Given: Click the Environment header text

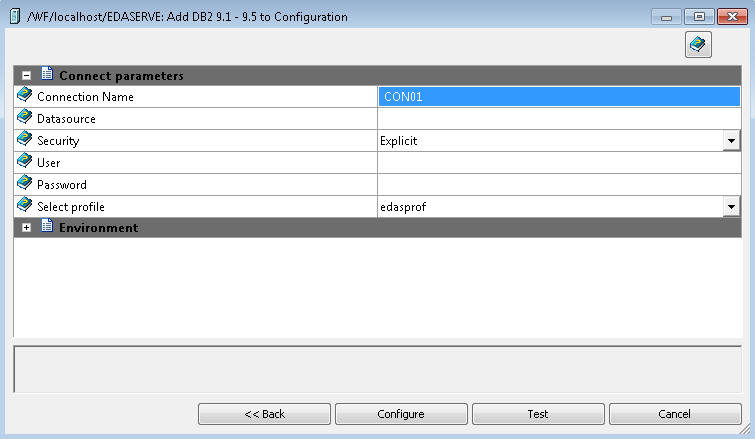Looking at the screenshot, I should pos(99,228).
